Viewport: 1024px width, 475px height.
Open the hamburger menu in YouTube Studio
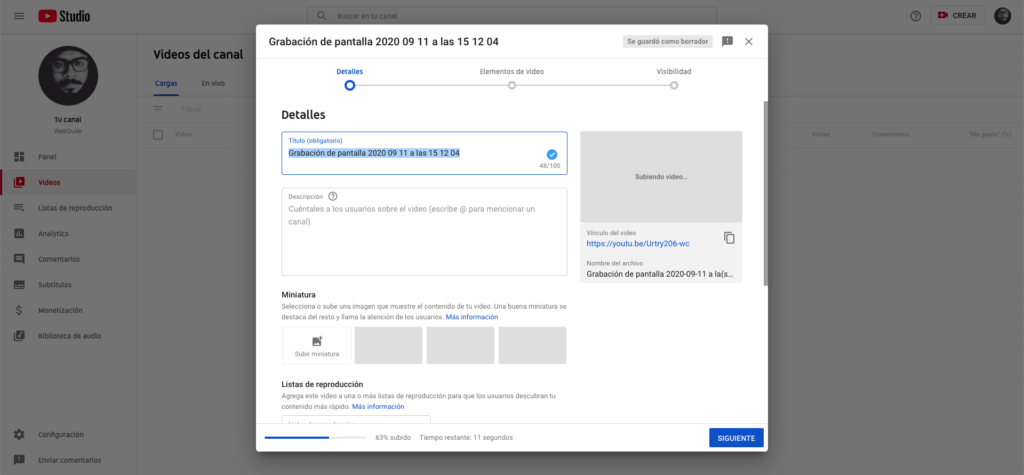point(19,16)
